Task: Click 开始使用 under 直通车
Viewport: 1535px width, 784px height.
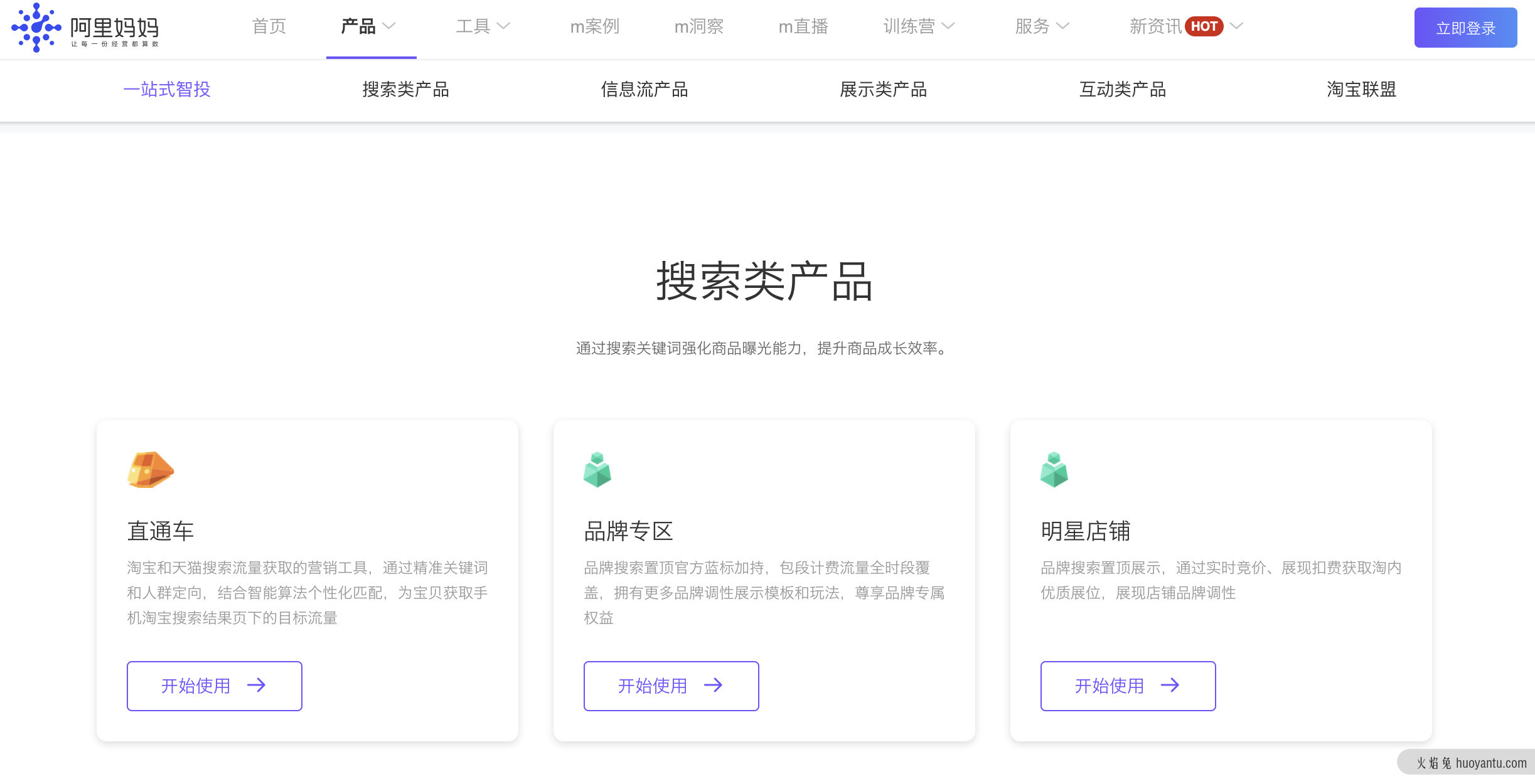Action: pyautogui.click(x=215, y=686)
